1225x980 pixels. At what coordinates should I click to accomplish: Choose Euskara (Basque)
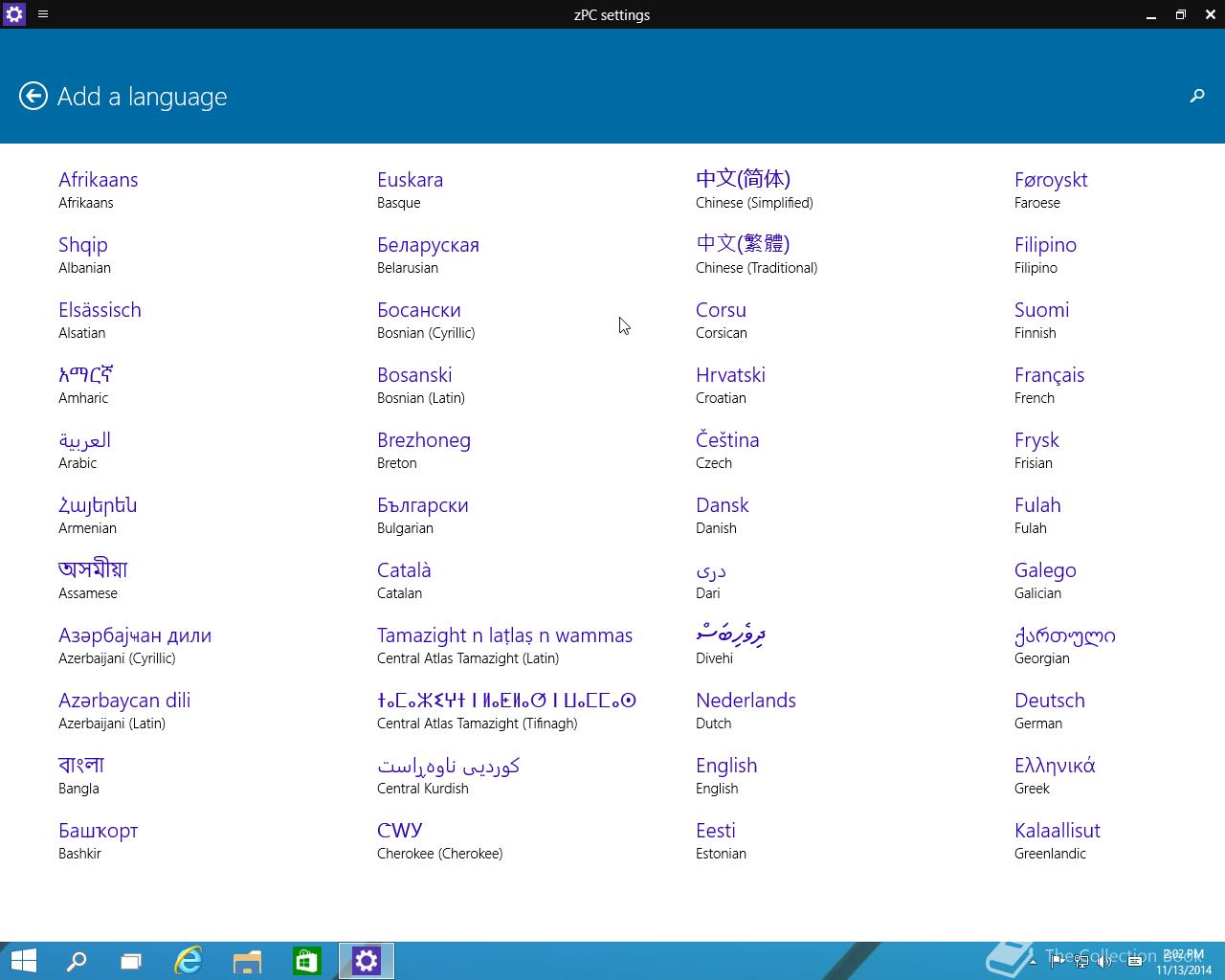411,189
